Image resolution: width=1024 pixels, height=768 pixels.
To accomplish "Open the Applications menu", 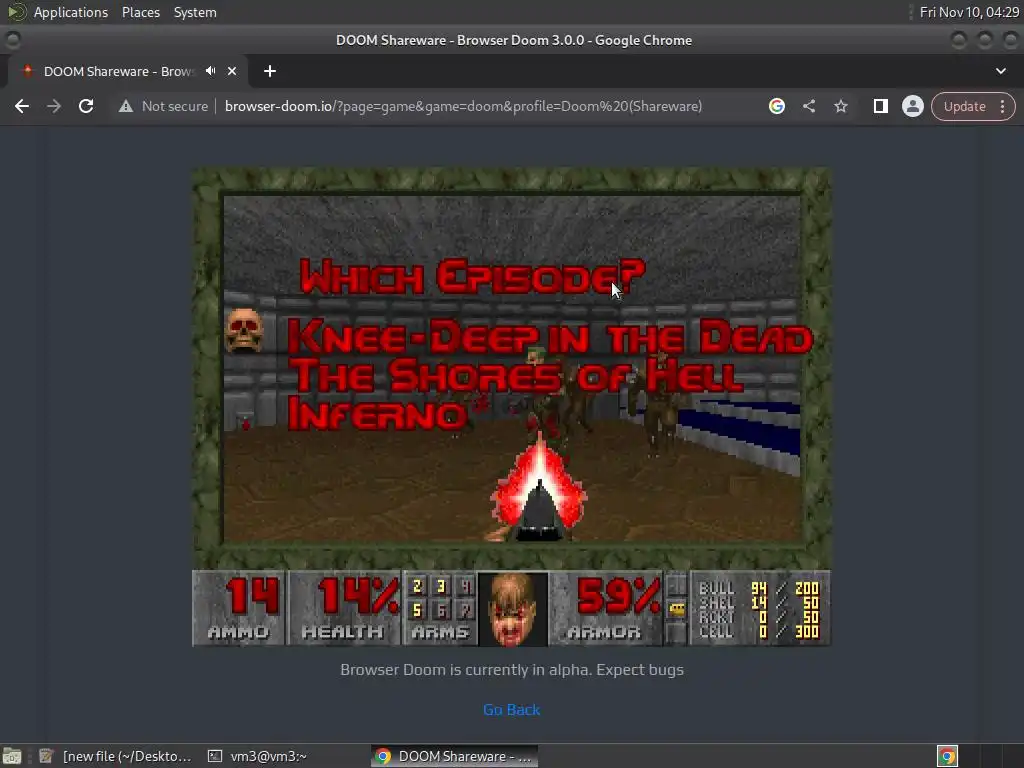I will pyautogui.click(x=71, y=12).
